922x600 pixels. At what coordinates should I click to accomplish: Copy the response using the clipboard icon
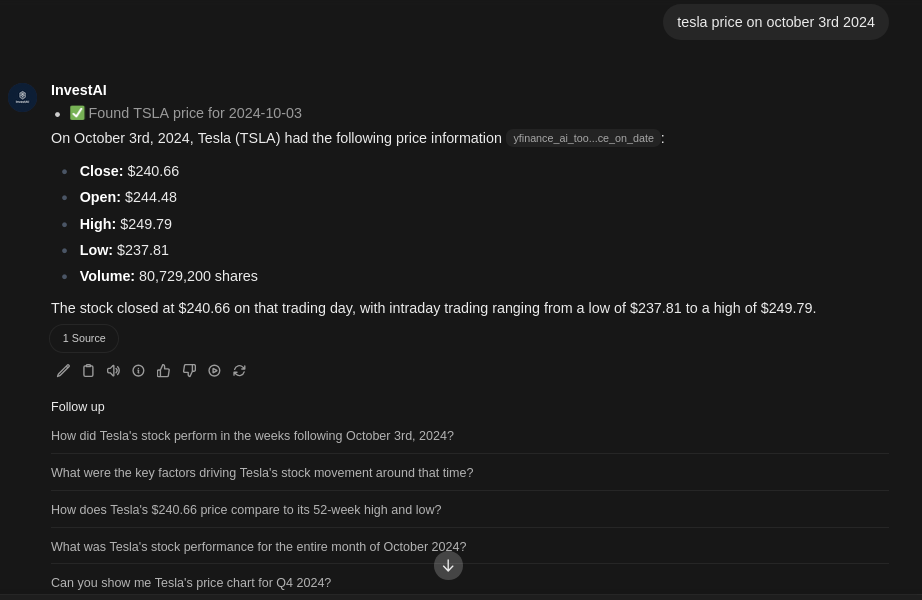point(88,370)
